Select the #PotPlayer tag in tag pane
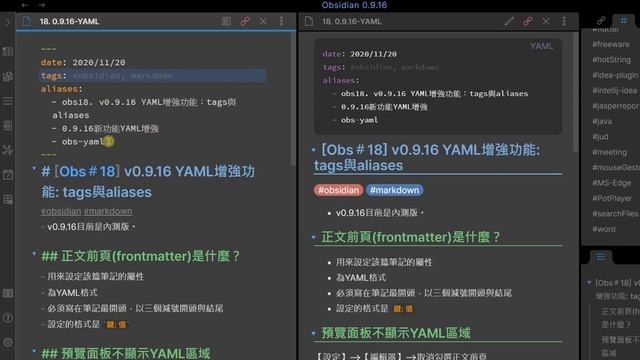The height and width of the screenshot is (360, 640). [612, 198]
